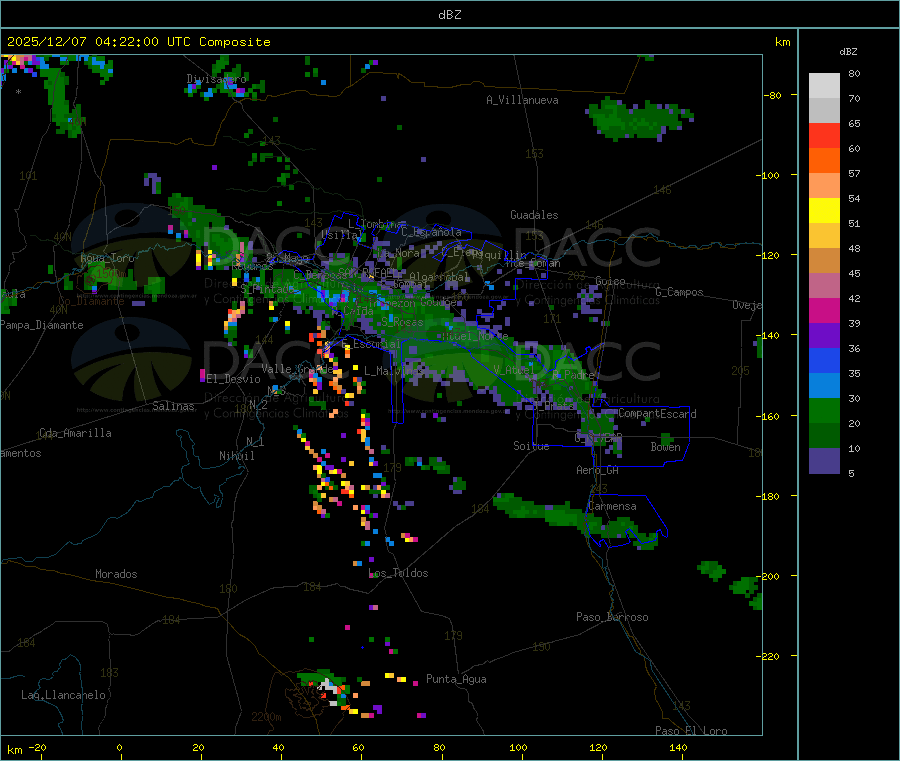The image size is (900, 761).
Task: Select the light blue 30–35 dBZ legend swatch
Action: coord(824,386)
